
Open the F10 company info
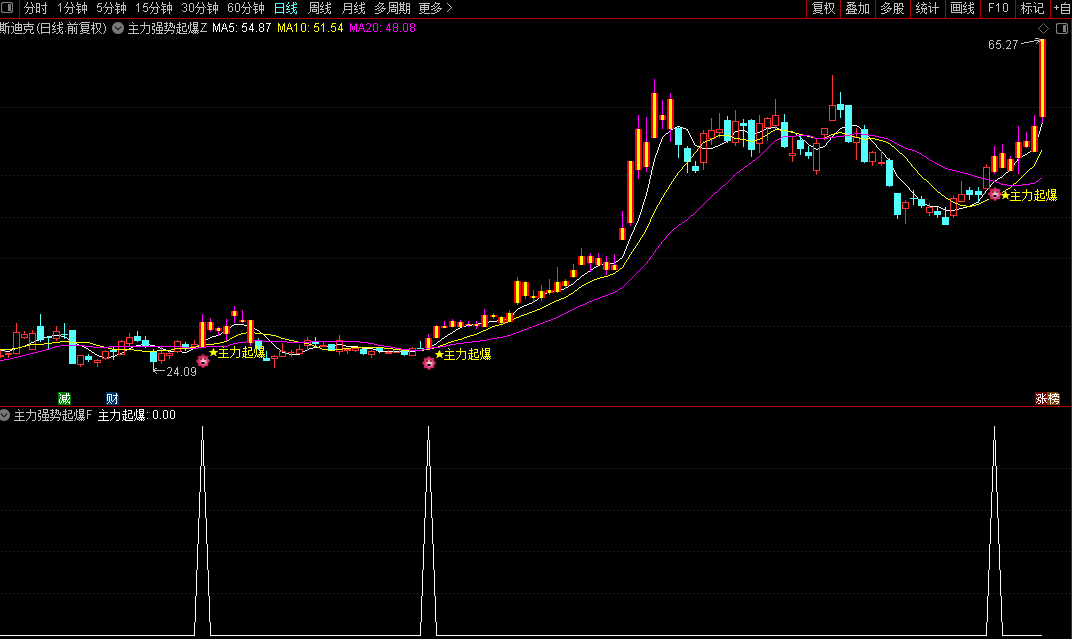[x=998, y=8]
